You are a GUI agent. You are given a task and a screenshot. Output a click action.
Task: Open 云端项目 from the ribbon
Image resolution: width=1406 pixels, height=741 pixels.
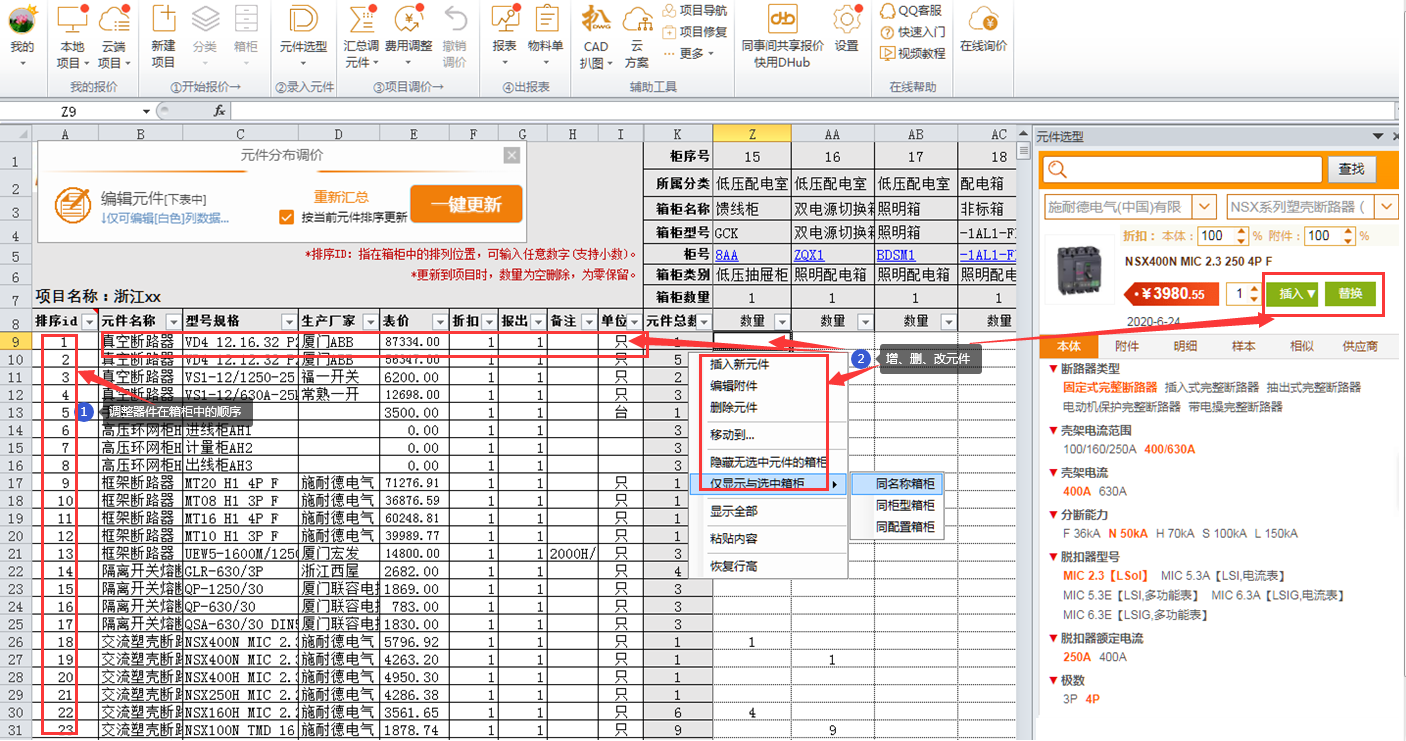114,36
